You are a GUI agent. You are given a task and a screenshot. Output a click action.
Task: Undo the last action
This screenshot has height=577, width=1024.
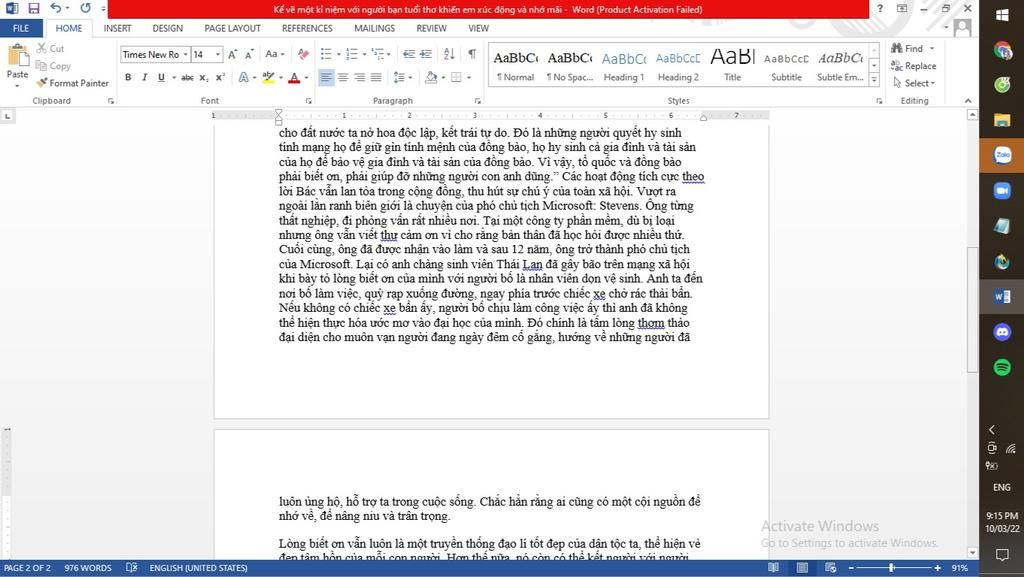56,8
